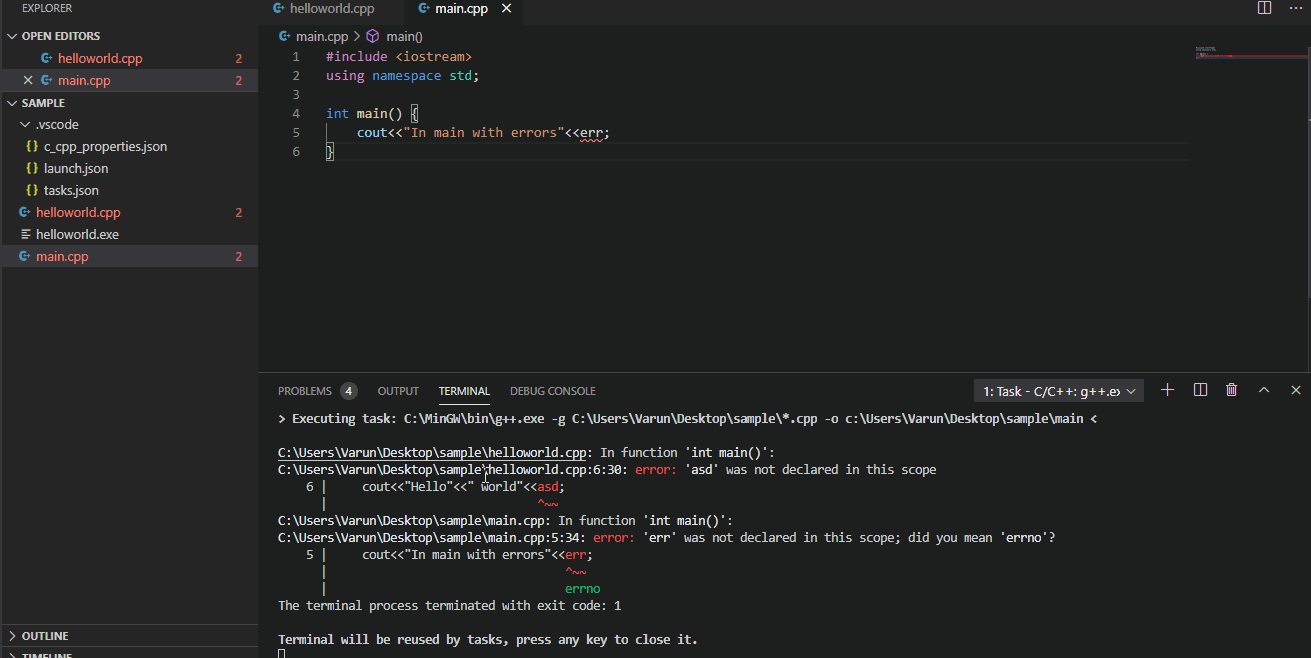Switch to the Output panel tab
The width and height of the screenshot is (1311, 658).
pyautogui.click(x=398, y=391)
